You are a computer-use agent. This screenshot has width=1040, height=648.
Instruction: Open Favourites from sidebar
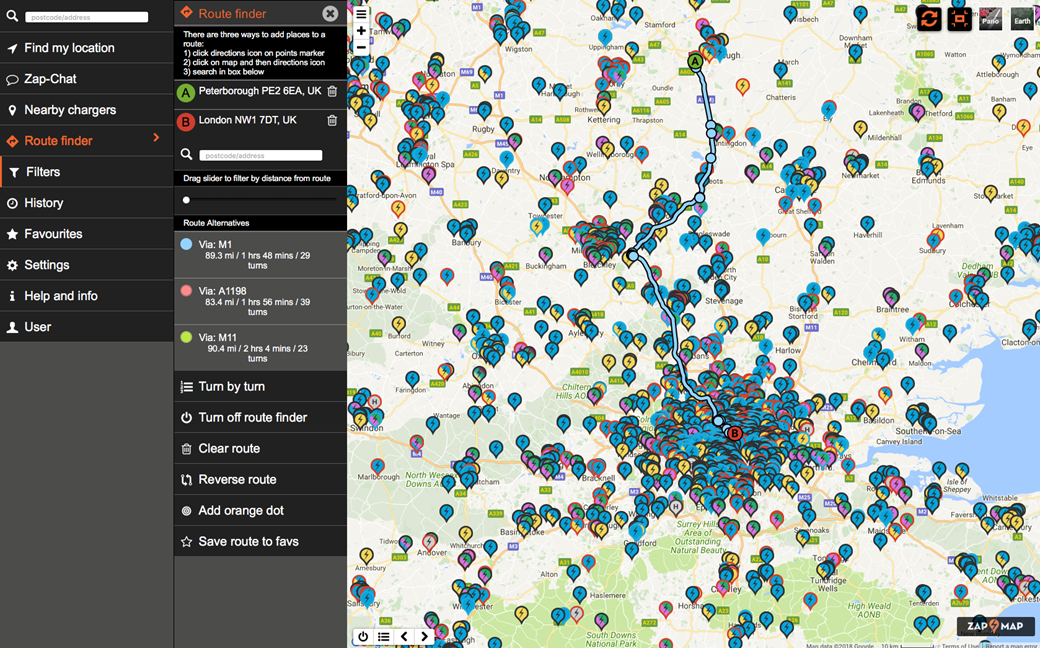(86, 234)
